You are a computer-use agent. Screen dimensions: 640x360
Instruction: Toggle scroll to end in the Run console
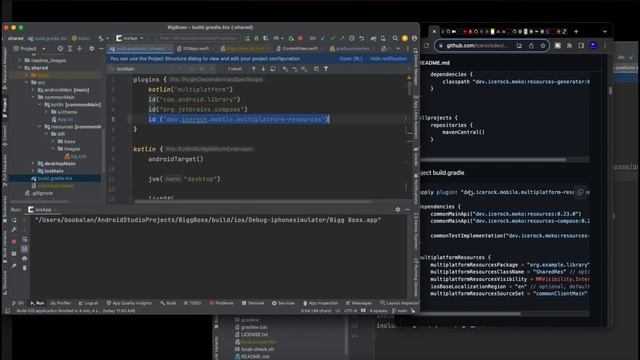(24, 249)
